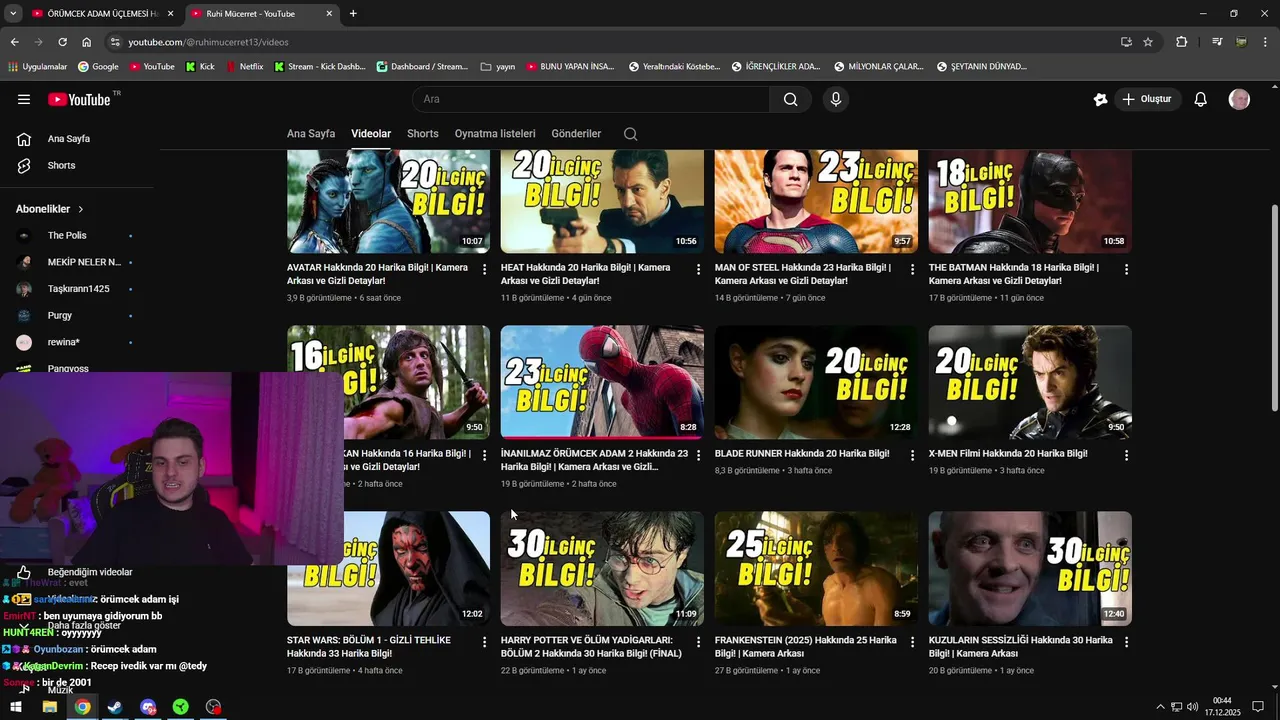Click the address bar URL
Image resolution: width=1280 pixels, height=720 pixels.
click(x=208, y=42)
